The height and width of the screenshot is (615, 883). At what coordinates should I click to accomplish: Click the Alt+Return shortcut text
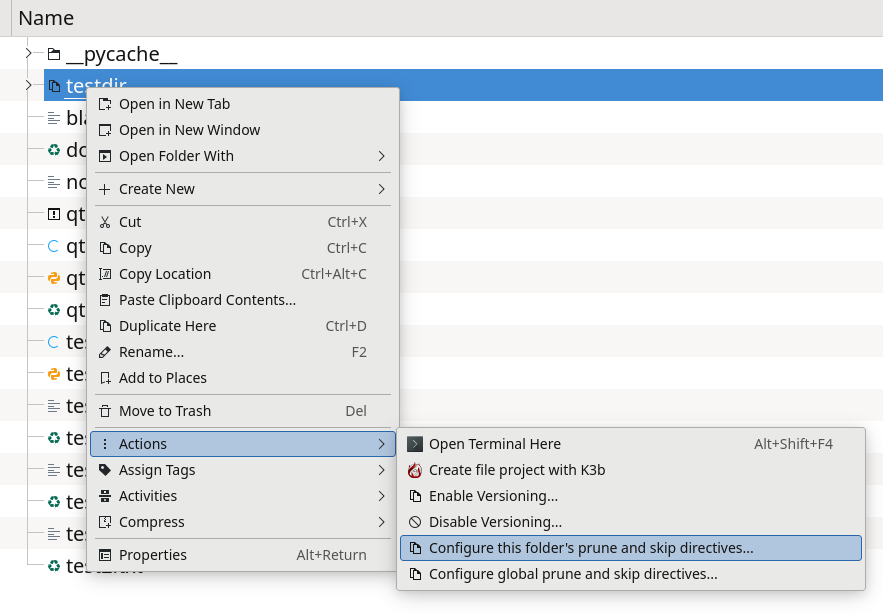(332, 555)
